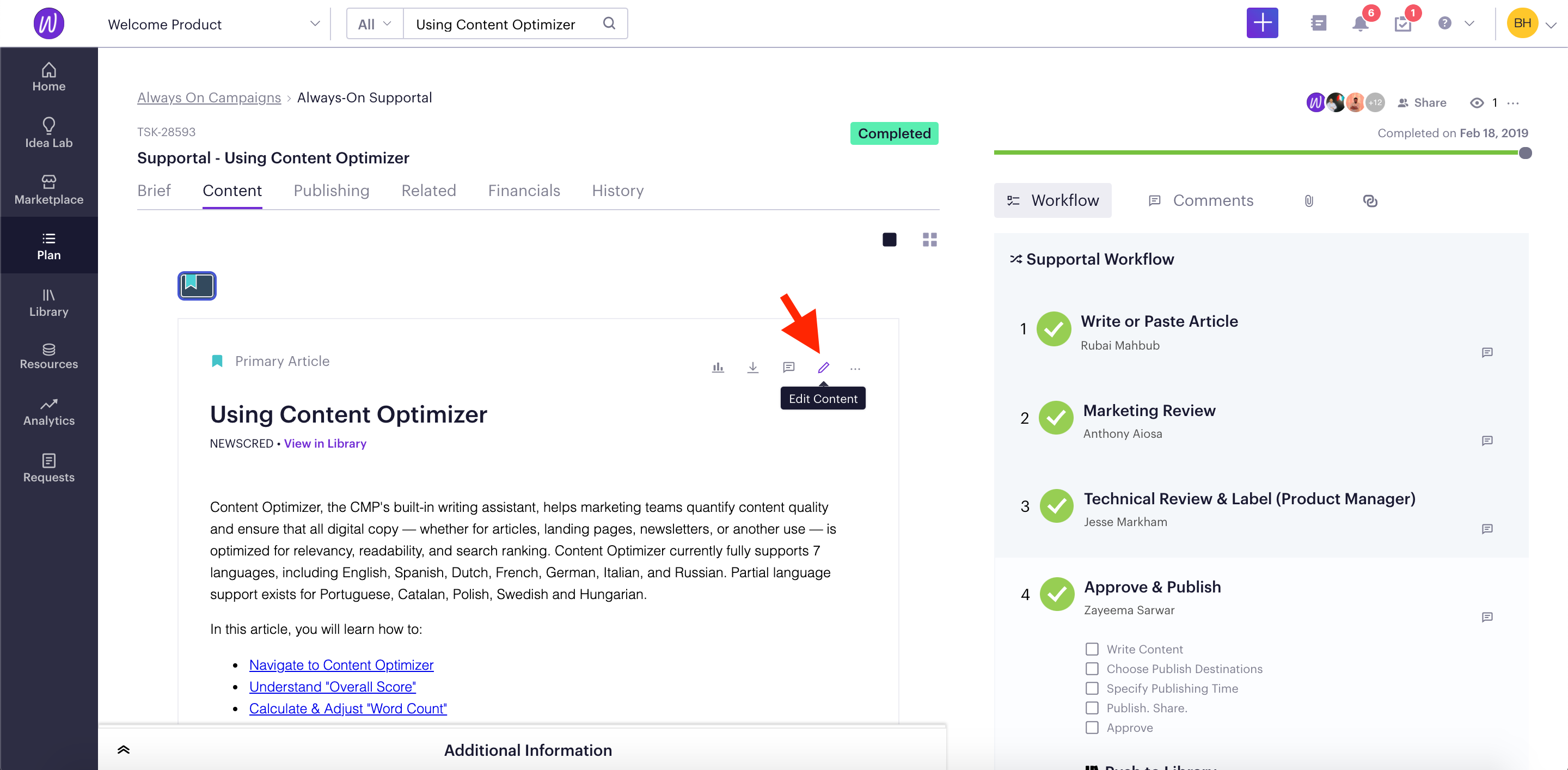This screenshot has width=1568, height=770.
Task: Switch to the Brief tab
Action: (x=154, y=191)
